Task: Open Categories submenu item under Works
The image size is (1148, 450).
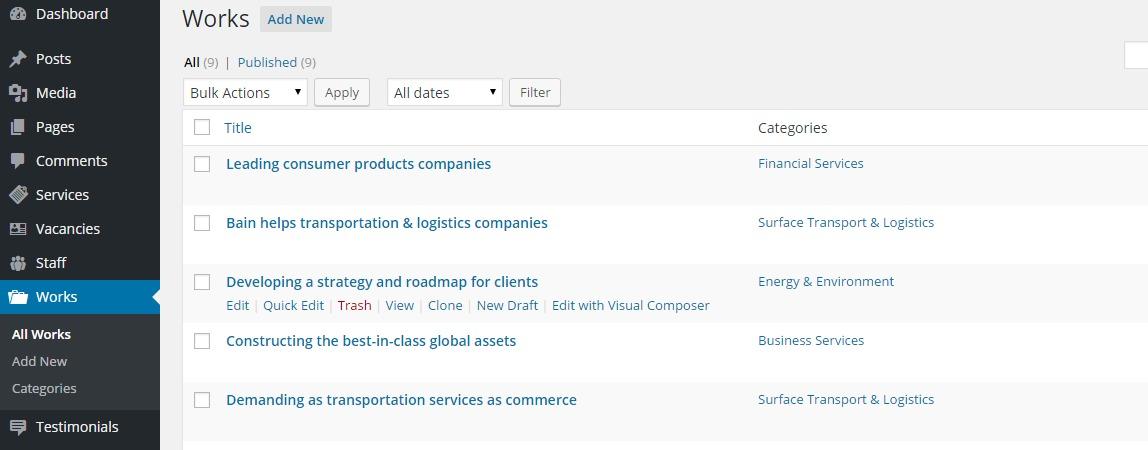Action: tap(44, 388)
